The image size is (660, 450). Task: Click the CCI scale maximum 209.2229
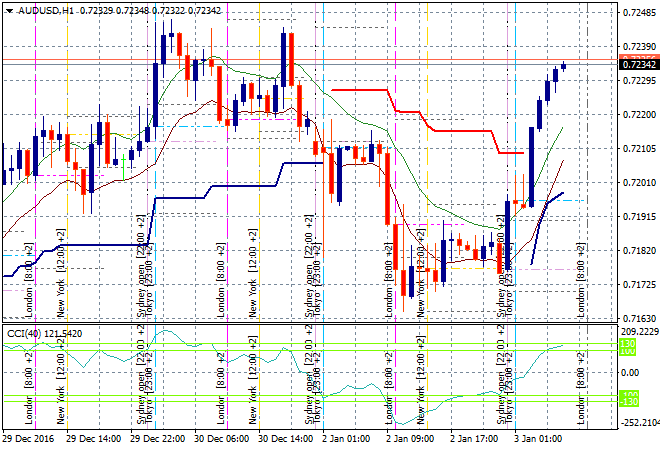(639, 332)
